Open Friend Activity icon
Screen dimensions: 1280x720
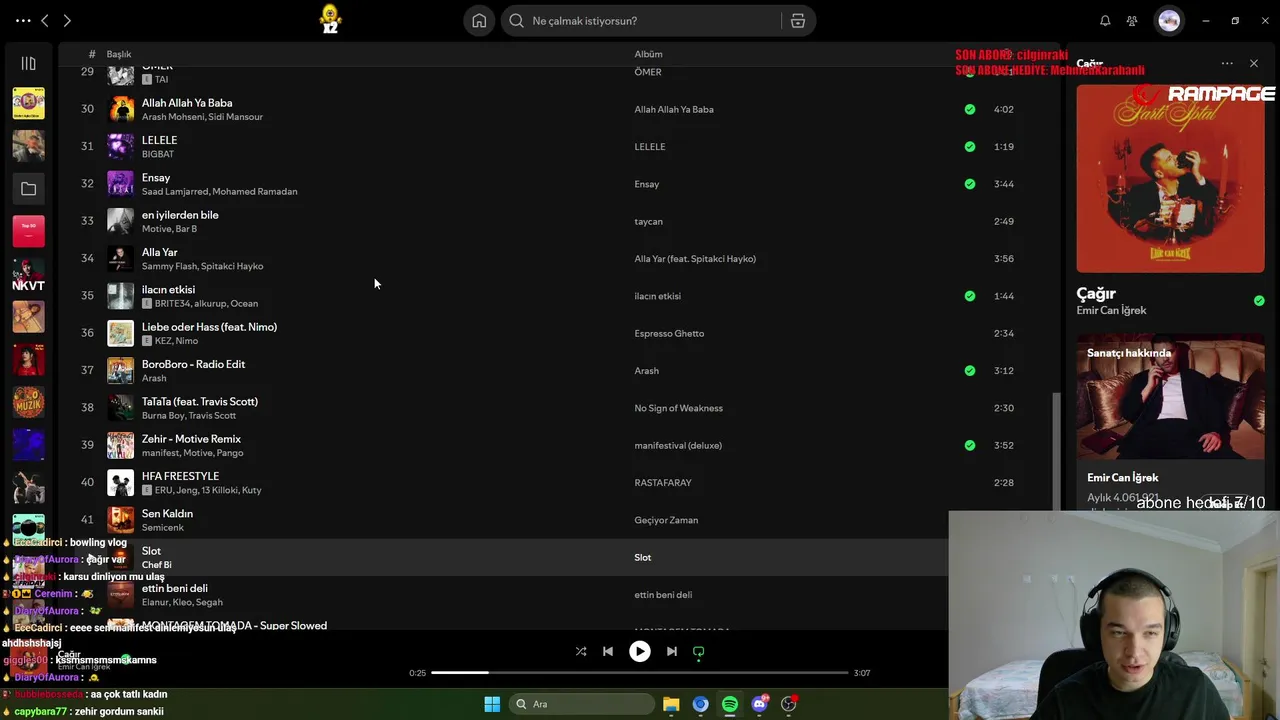click(x=1132, y=21)
